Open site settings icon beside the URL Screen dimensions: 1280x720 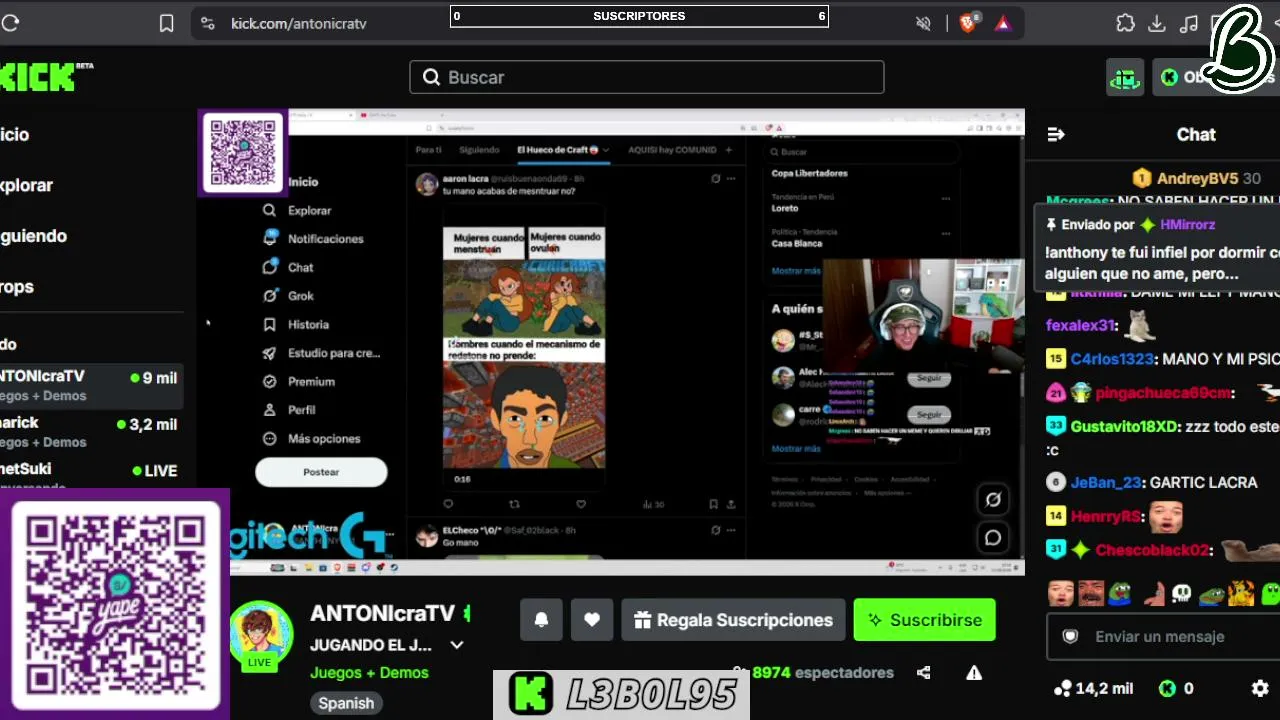207,23
